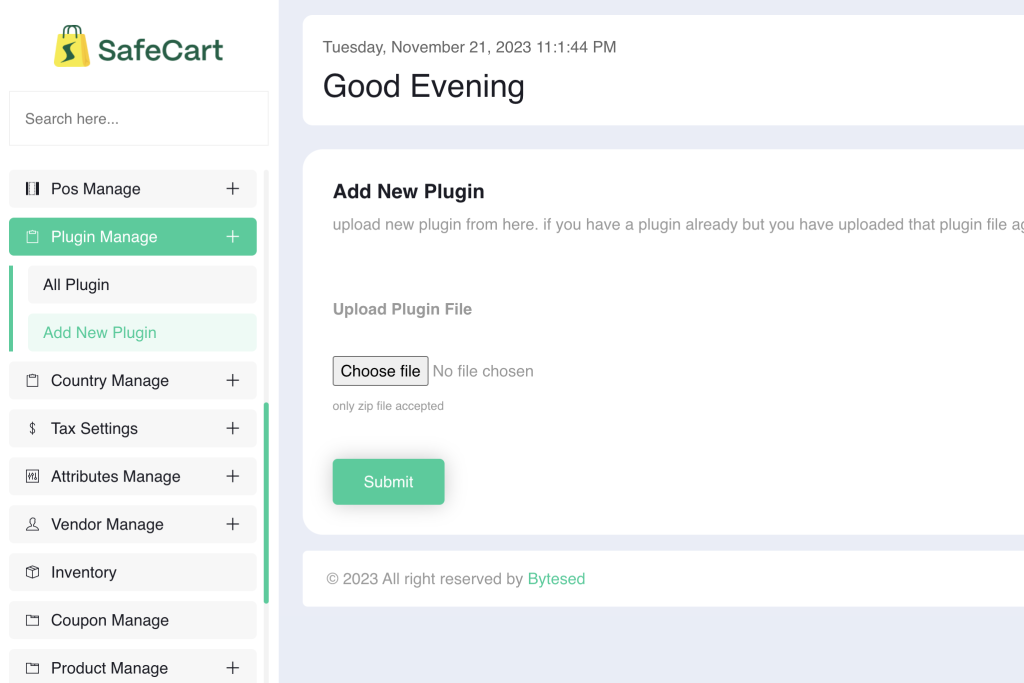This screenshot has width=1024, height=683.
Task: Click the Upload Plugin File label
Action: coord(402,309)
